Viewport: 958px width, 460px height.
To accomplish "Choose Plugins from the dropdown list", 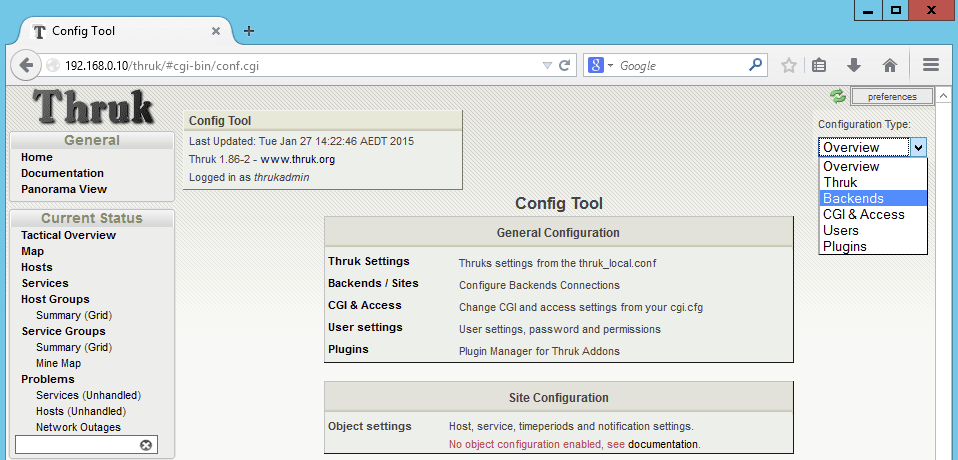I will tap(872, 246).
